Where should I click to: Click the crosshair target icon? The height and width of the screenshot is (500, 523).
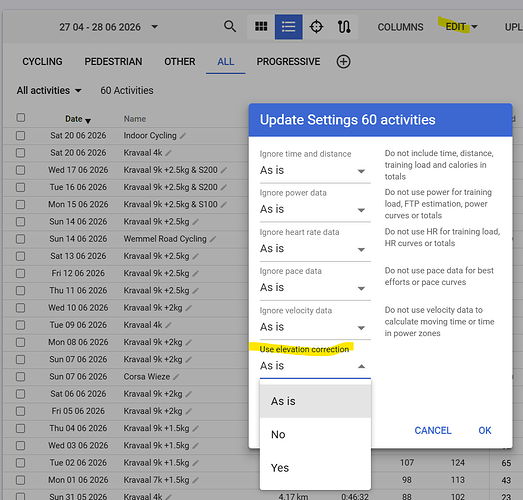(x=316, y=27)
